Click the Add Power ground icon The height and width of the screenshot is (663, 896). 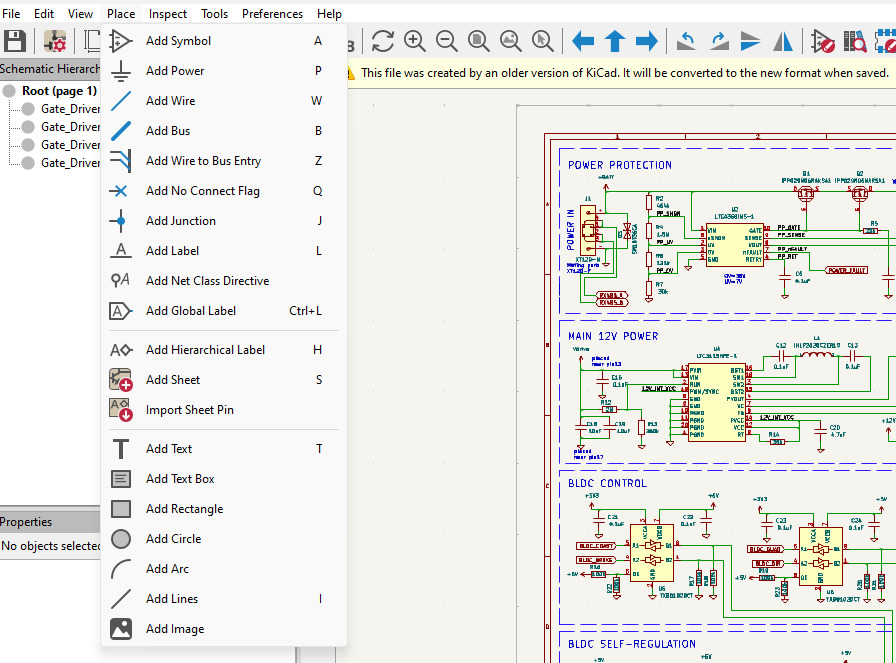coord(121,71)
